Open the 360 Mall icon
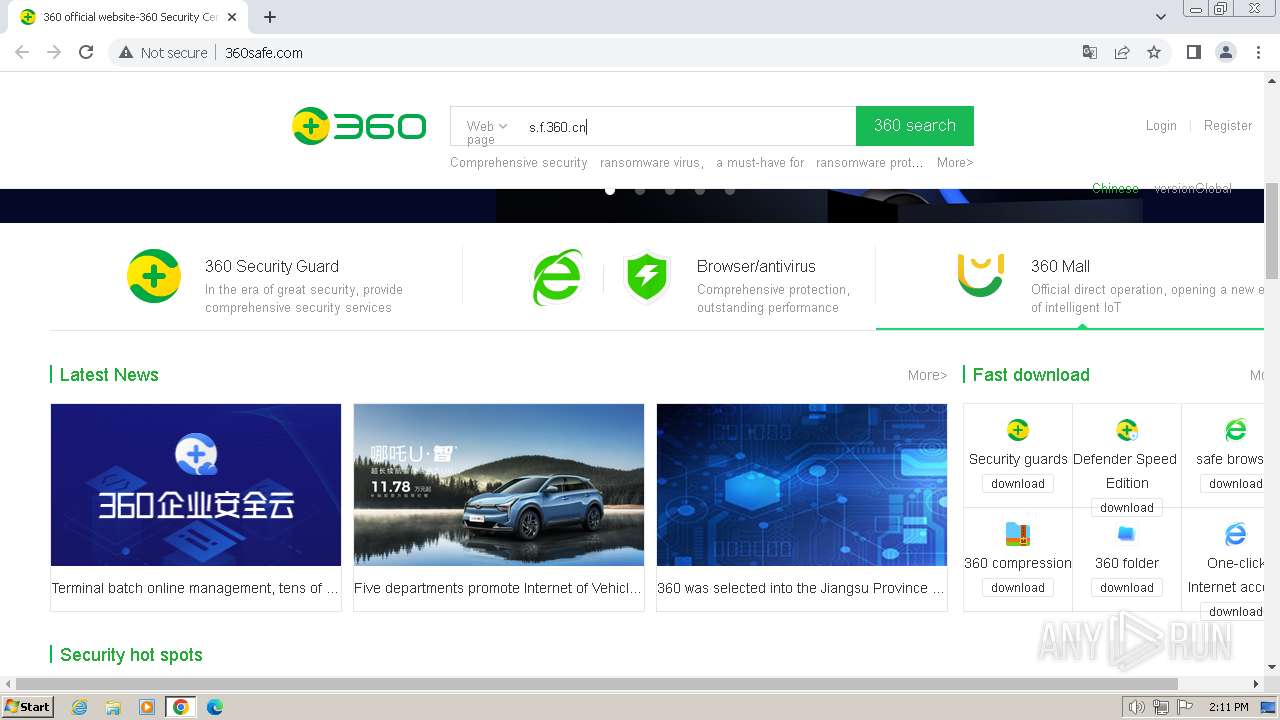 coord(980,276)
